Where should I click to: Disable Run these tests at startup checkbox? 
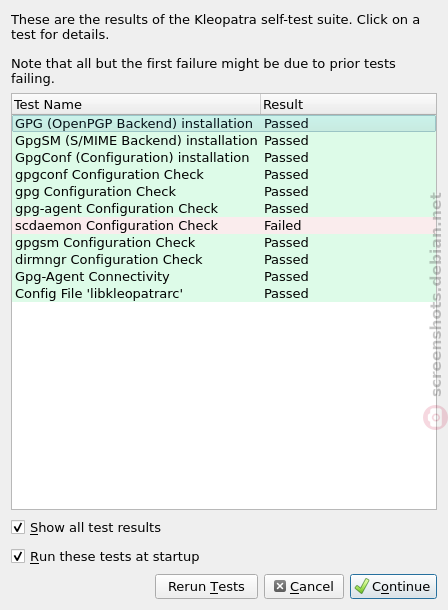tap(18, 556)
